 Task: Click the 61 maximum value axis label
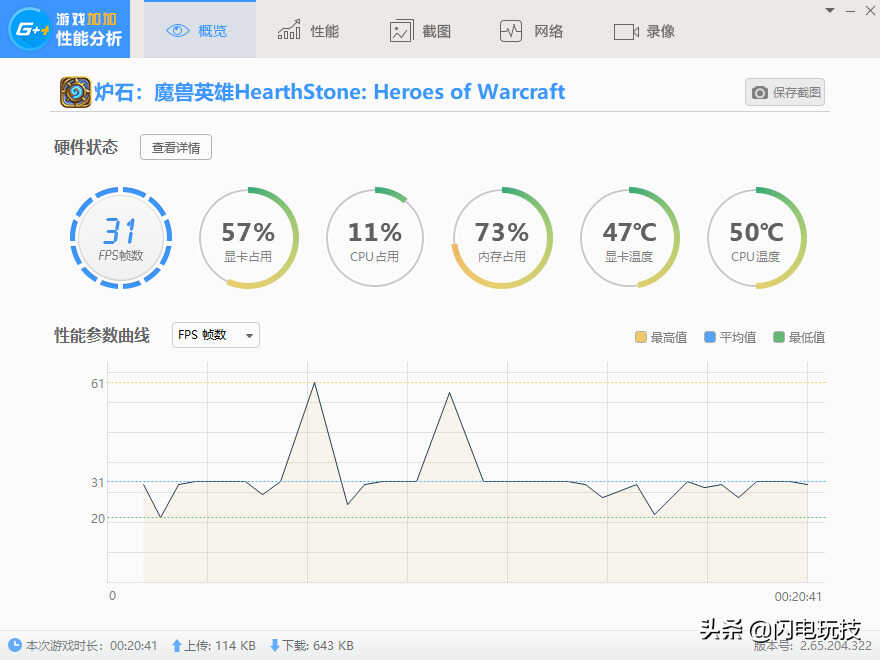[x=98, y=383]
